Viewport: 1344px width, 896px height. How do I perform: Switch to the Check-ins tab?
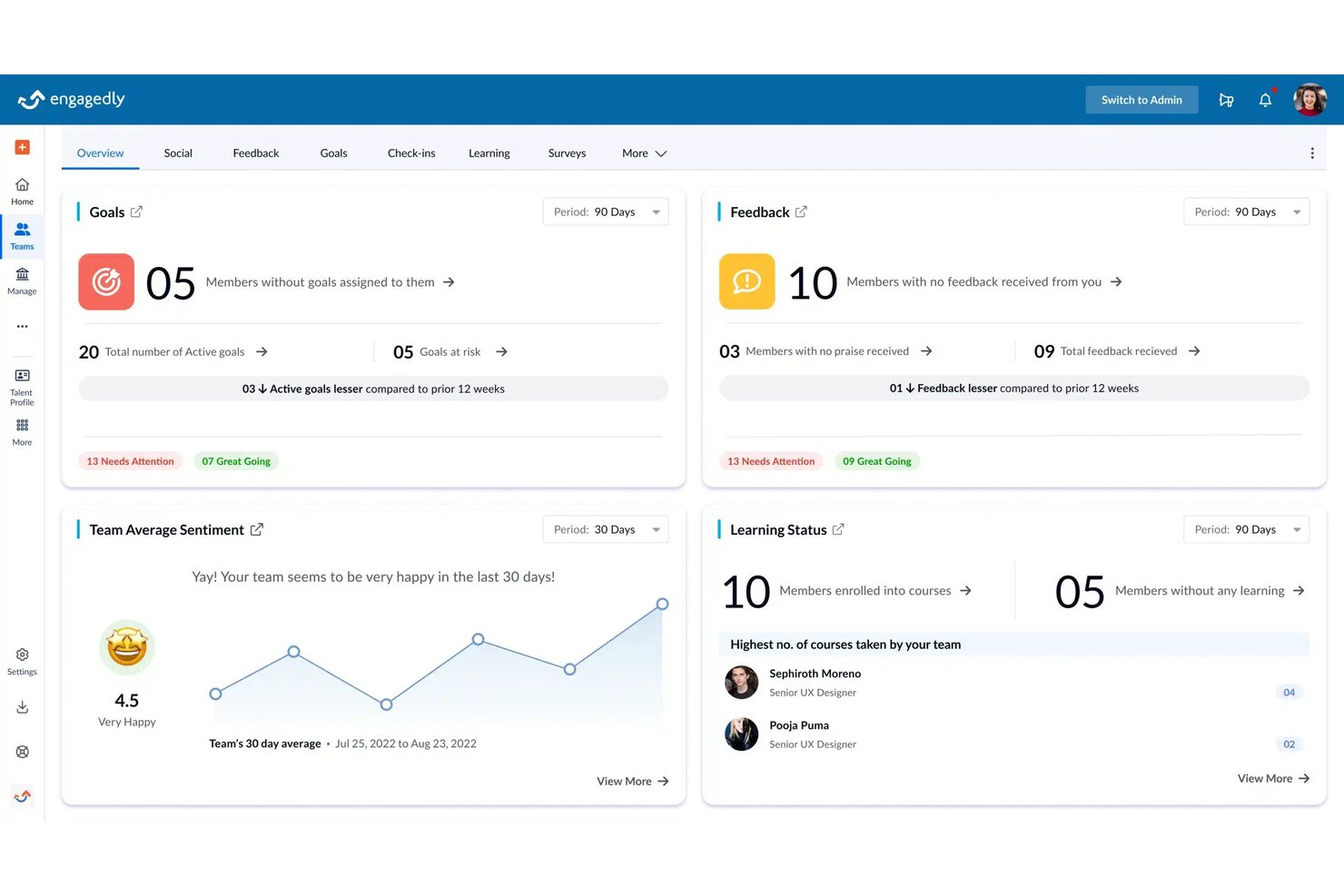click(411, 153)
